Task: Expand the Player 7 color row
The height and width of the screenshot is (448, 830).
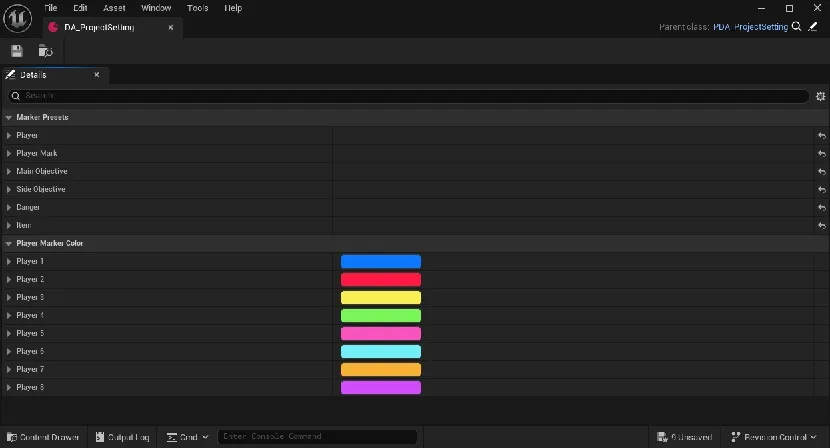Action: (x=8, y=370)
